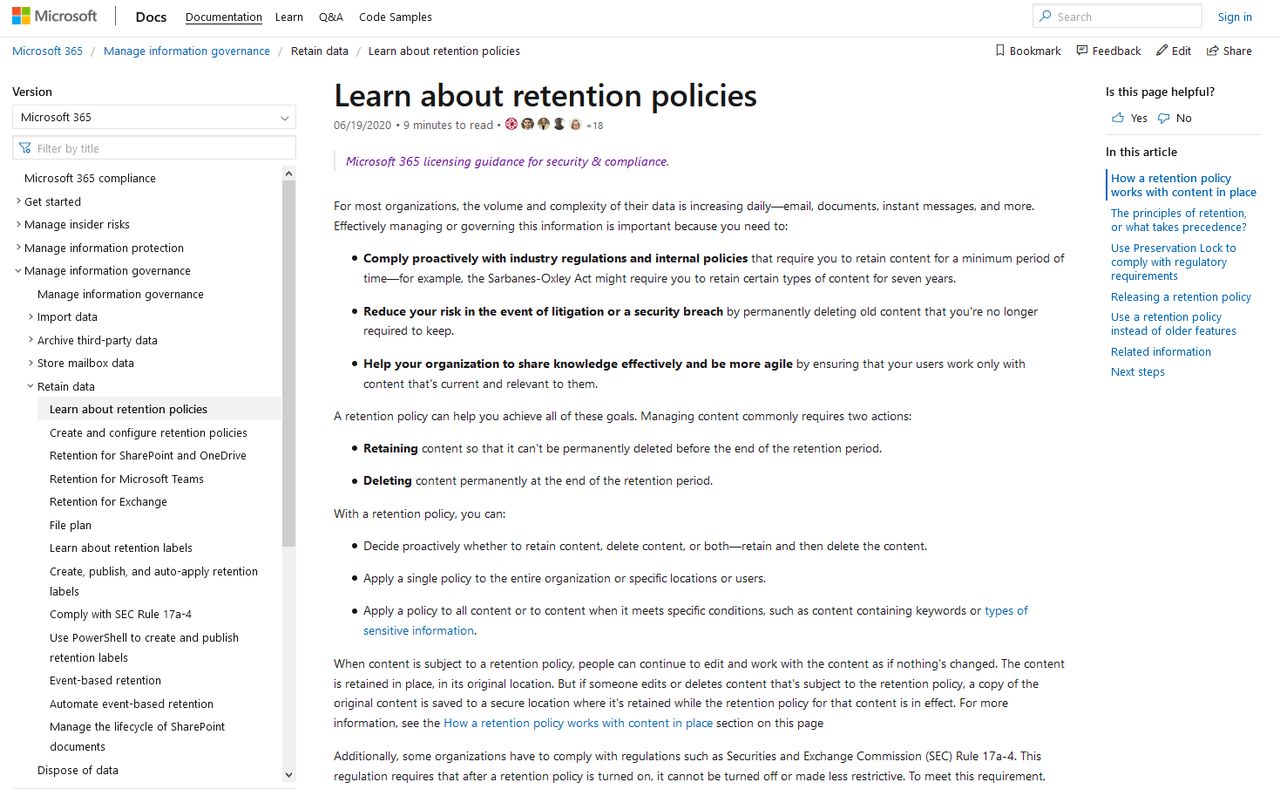Click the Feedback speech bubble icon
Viewport: 1280px width, 789px height.
(1082, 50)
